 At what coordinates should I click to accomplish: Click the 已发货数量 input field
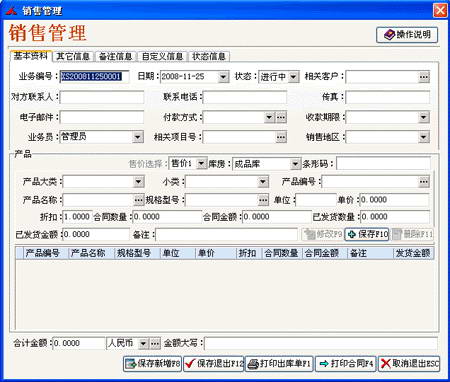tap(395, 217)
